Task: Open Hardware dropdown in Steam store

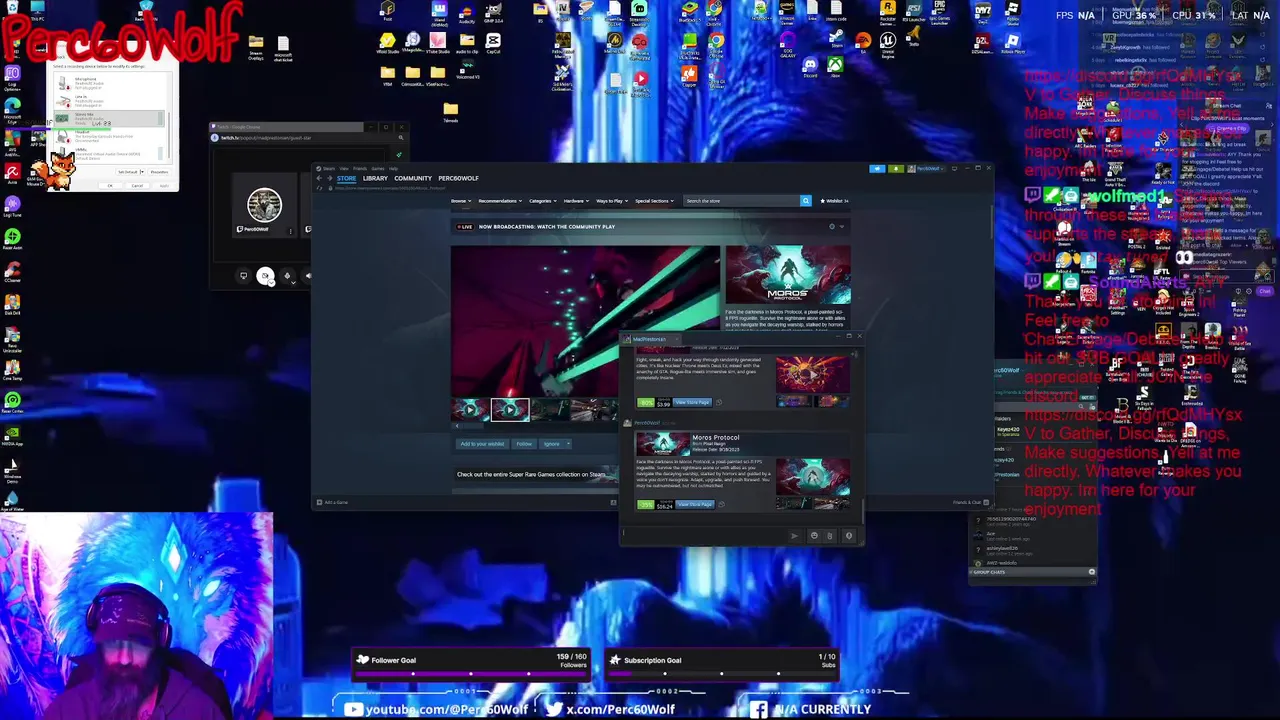Action: [x=574, y=201]
